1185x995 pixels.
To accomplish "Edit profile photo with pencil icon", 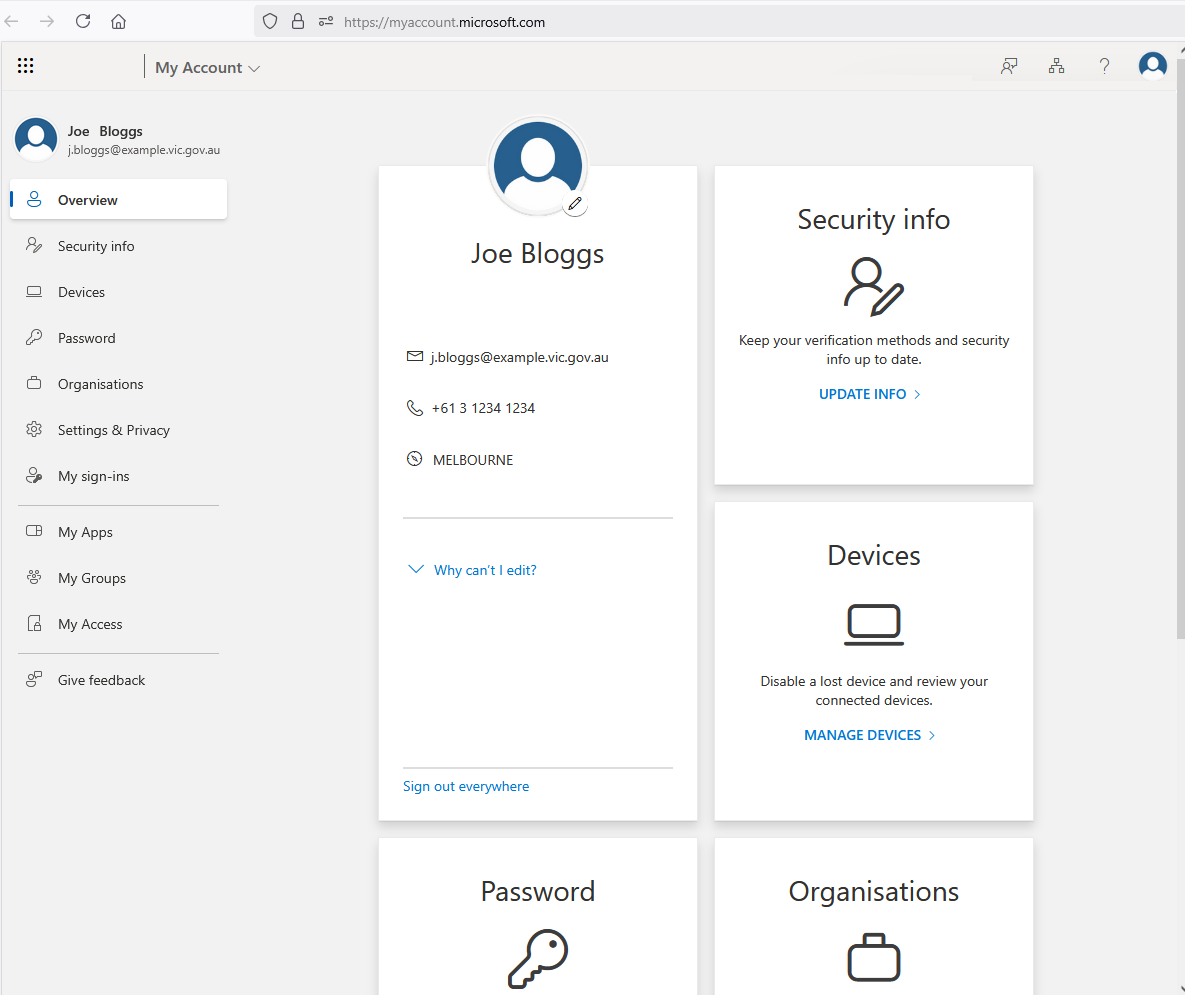I will tap(575, 204).
